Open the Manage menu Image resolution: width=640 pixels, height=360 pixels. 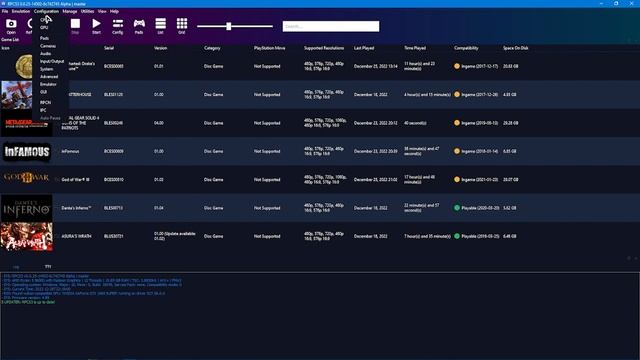69,11
